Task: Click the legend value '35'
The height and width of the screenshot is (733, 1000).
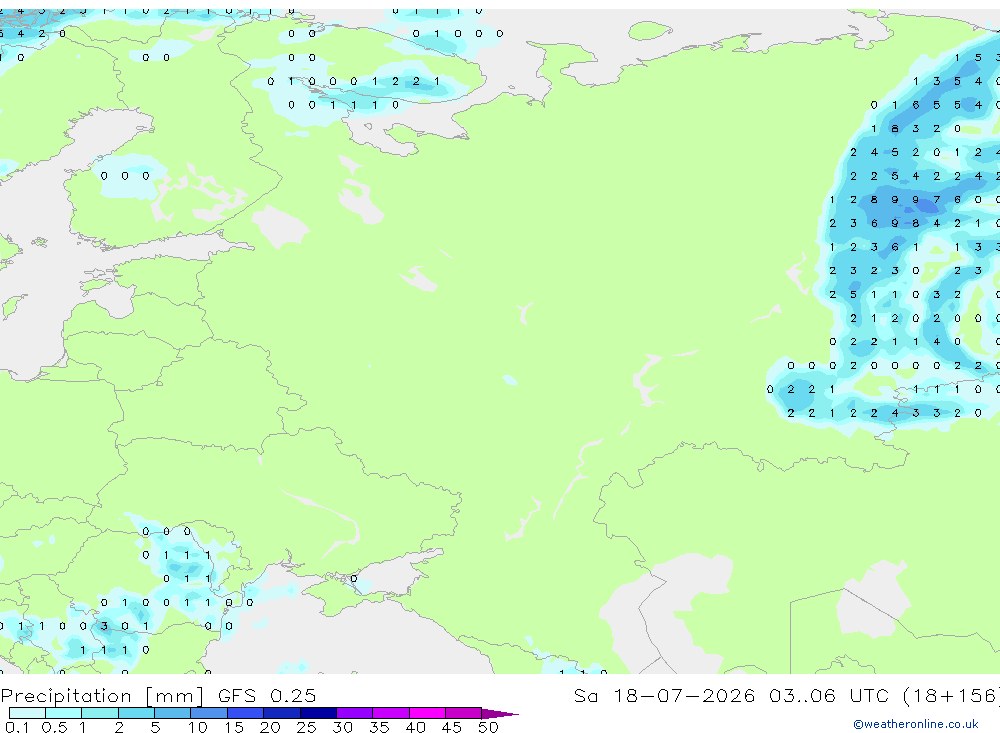Action: coord(379,727)
